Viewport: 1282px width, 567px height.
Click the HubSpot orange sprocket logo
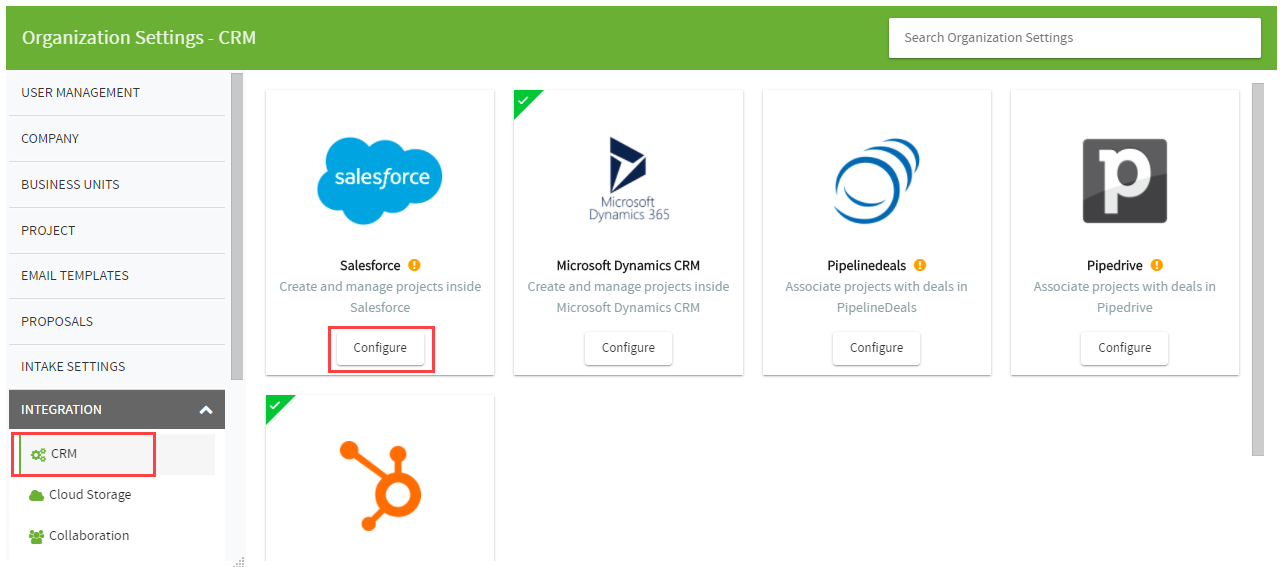[380, 484]
